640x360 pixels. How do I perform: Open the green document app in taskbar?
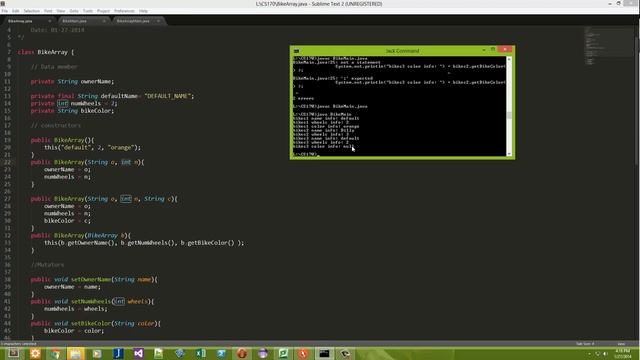tap(158, 353)
